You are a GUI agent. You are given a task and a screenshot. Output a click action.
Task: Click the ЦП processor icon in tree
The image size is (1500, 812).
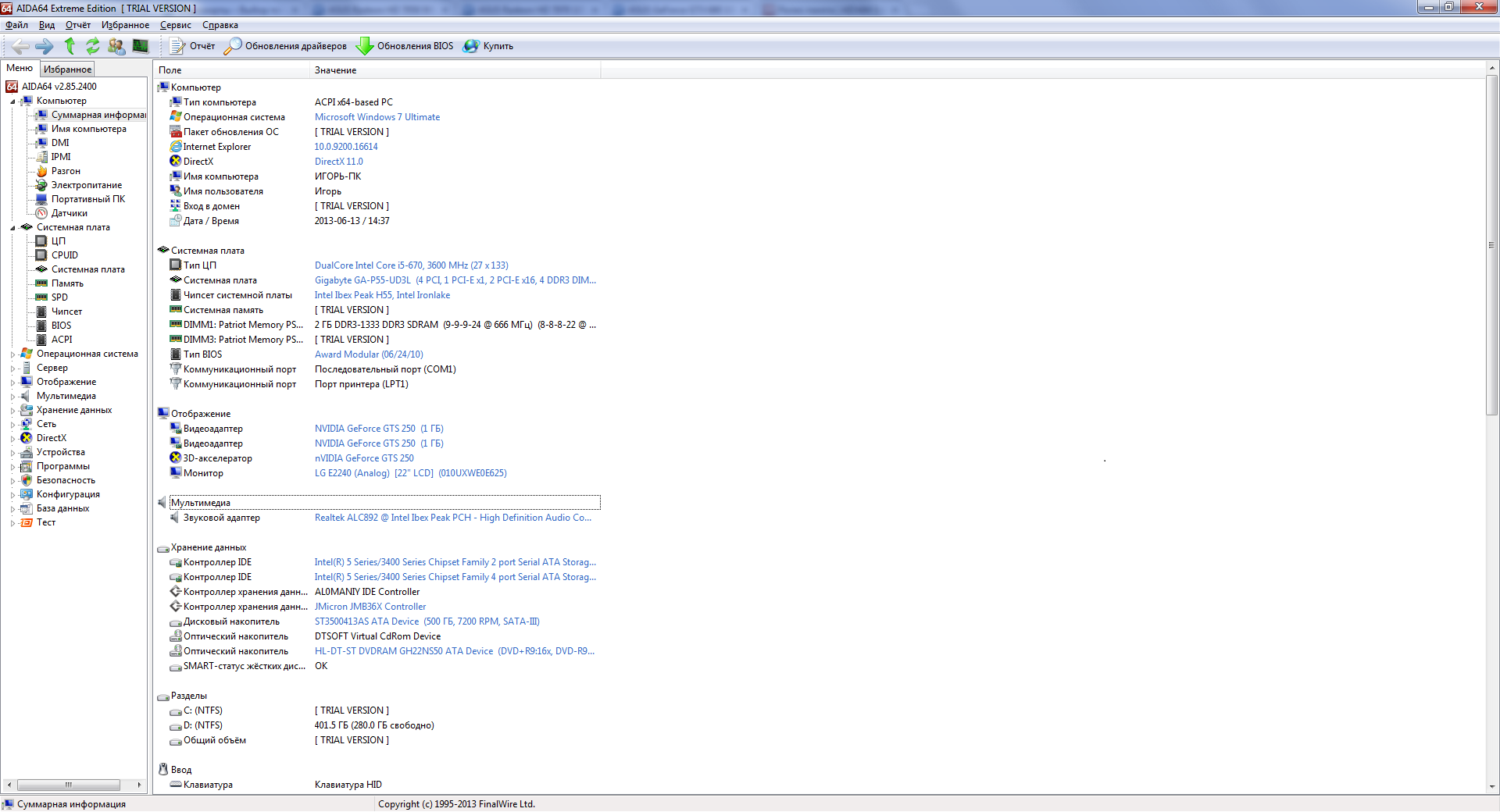coord(42,241)
